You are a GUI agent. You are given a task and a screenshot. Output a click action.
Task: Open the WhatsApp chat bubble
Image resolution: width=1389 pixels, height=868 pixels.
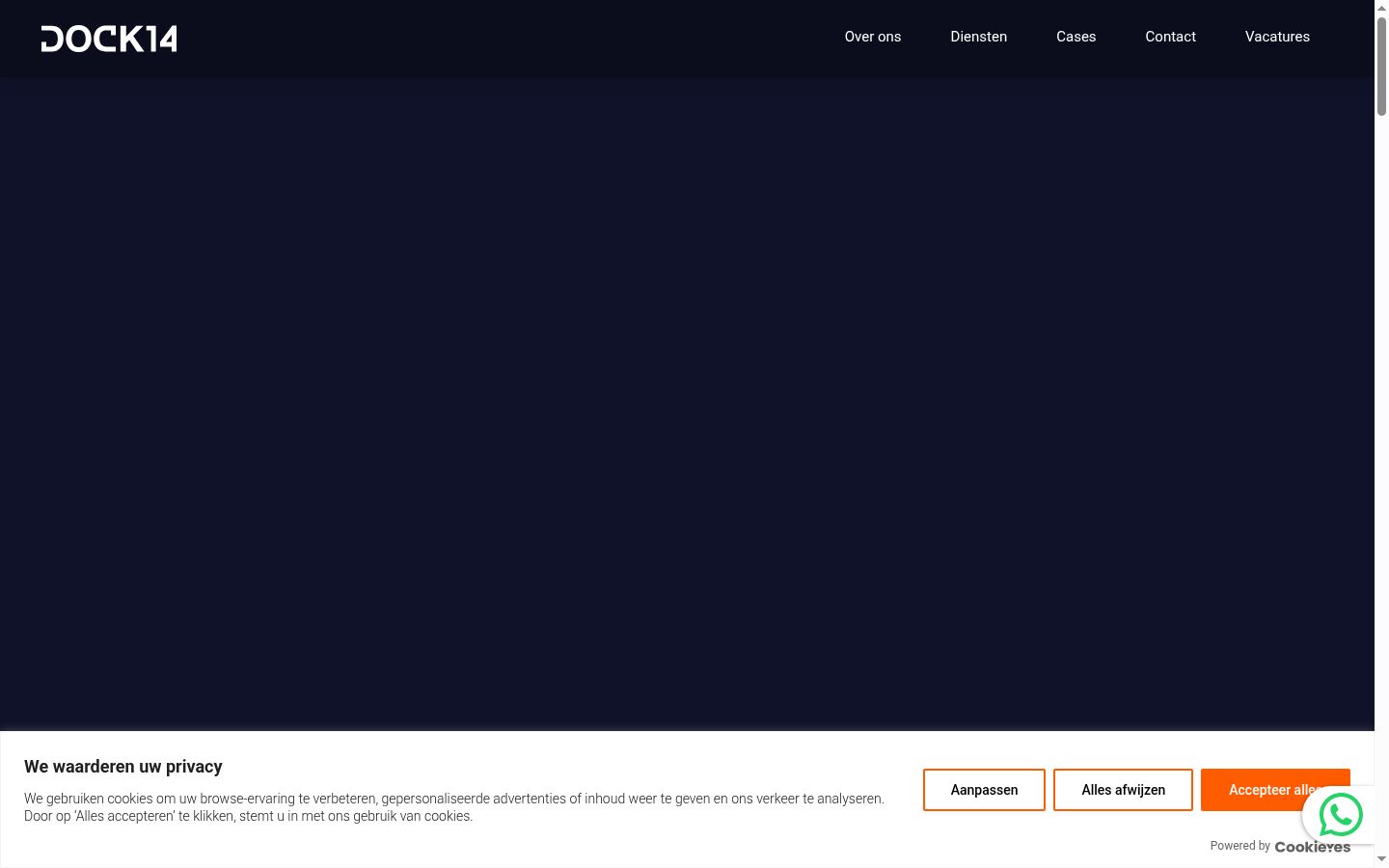click(1341, 815)
